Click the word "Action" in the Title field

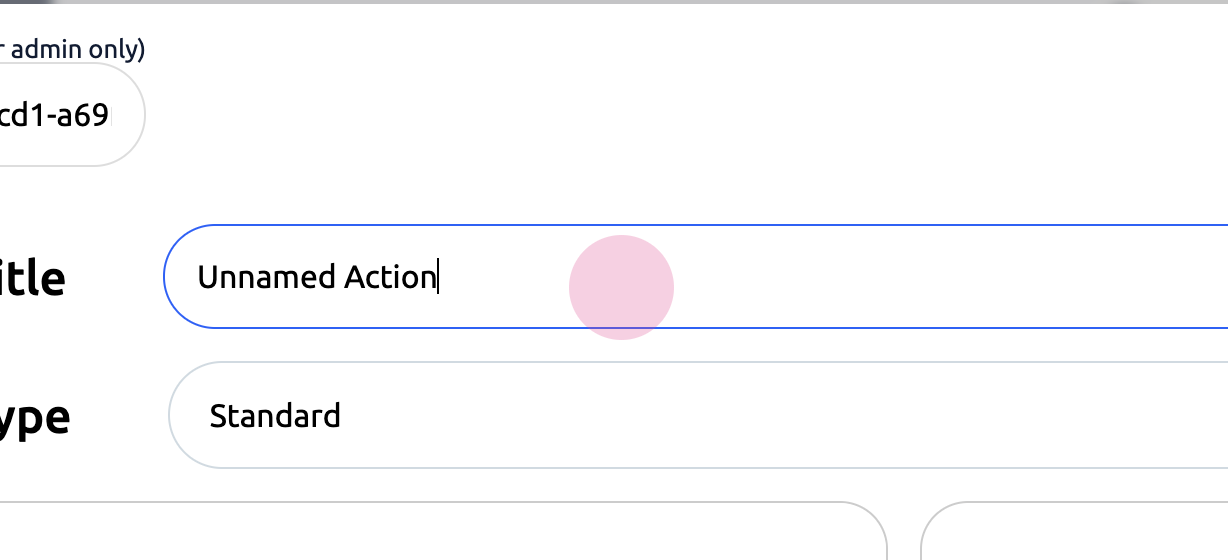[x=390, y=277]
